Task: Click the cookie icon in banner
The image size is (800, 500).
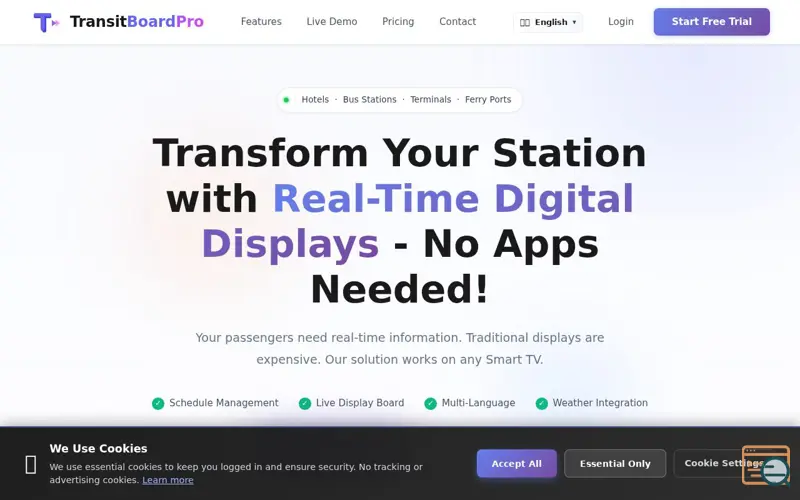Action: (x=31, y=464)
